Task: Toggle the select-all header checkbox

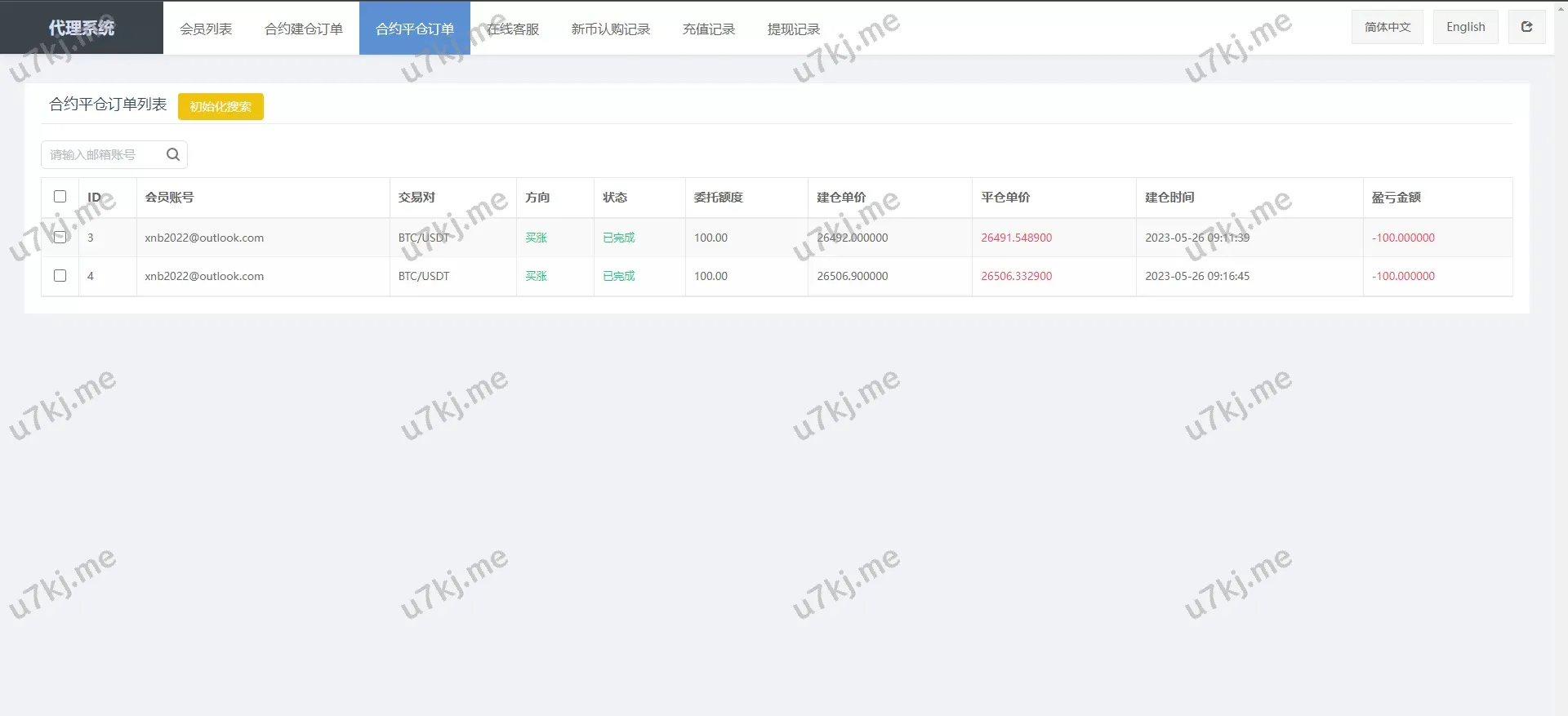Action: 60,197
